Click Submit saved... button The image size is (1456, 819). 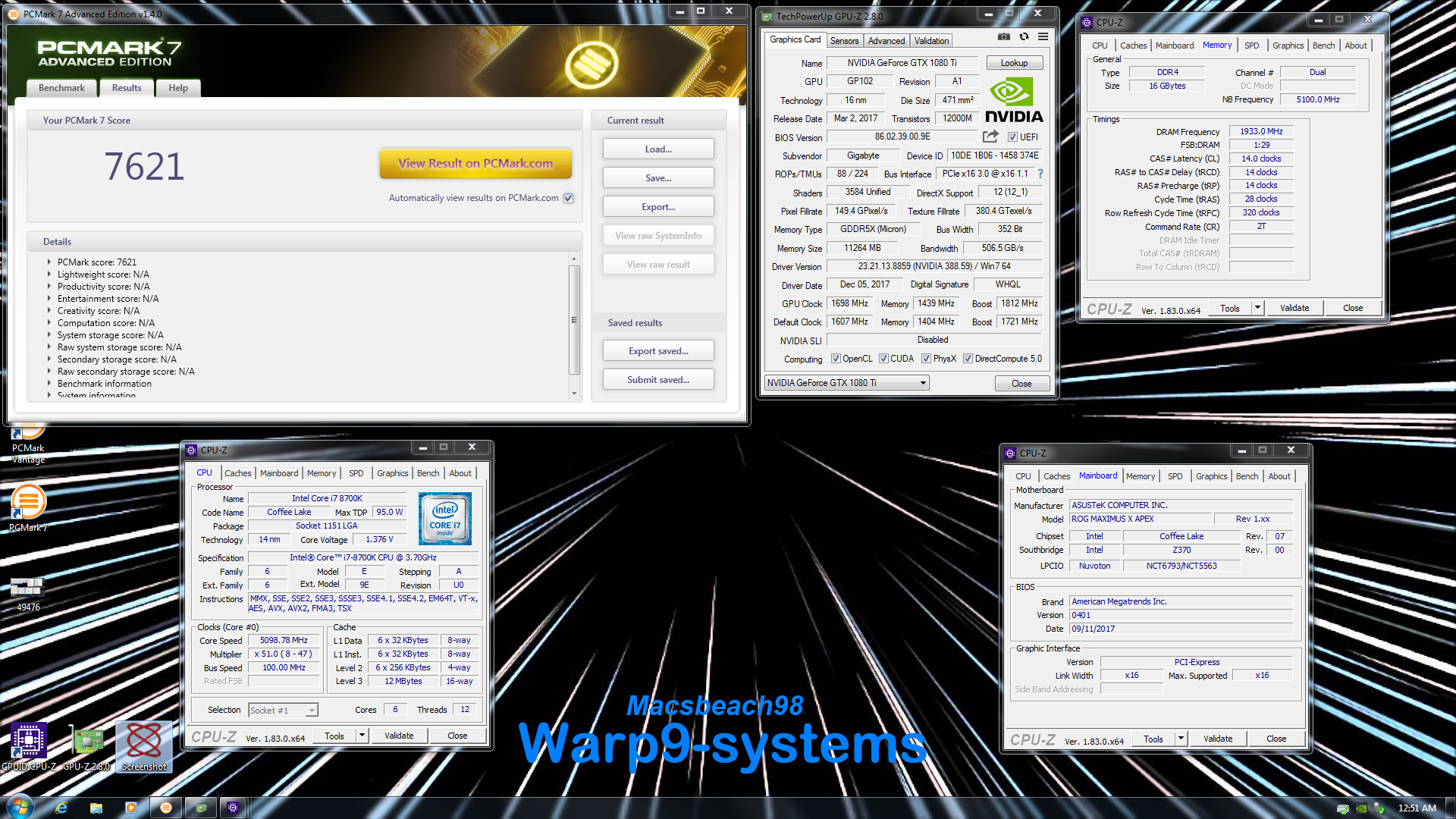click(x=658, y=380)
